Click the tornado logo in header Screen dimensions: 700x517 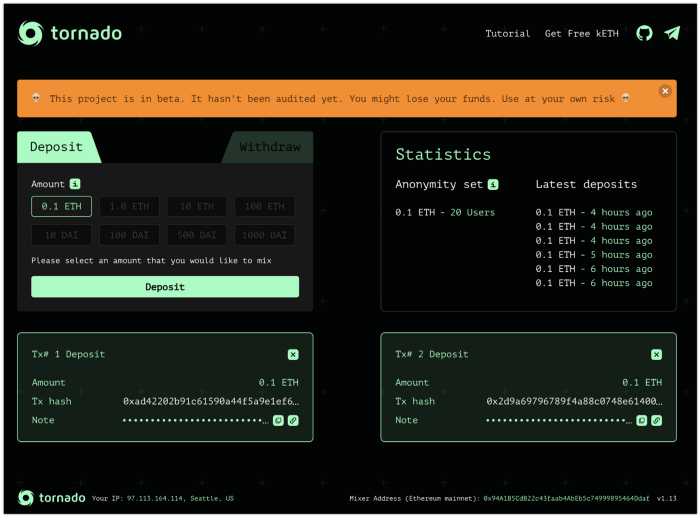point(70,33)
